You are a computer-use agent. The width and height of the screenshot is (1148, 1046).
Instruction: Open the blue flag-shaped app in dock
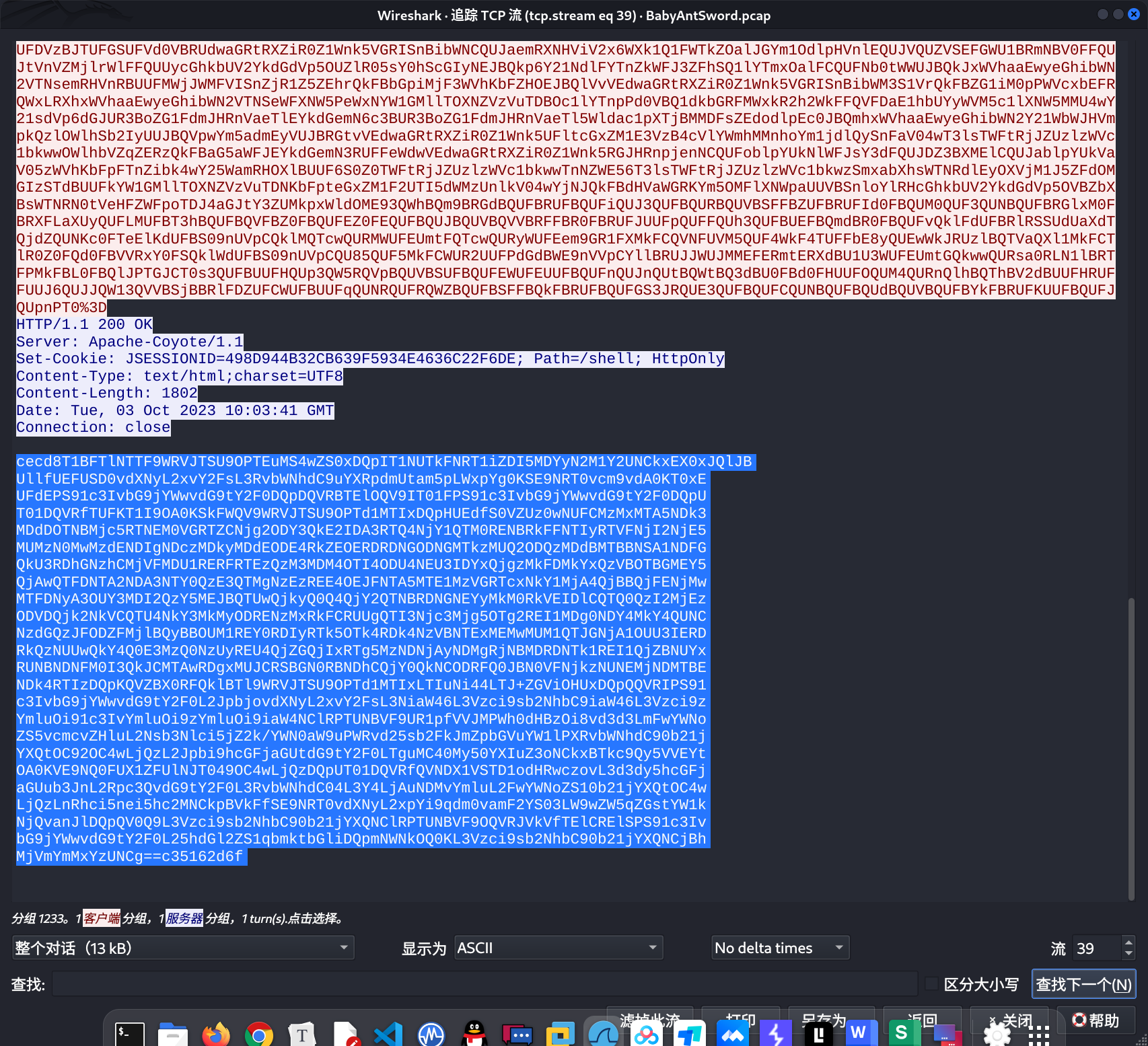coord(690,1034)
